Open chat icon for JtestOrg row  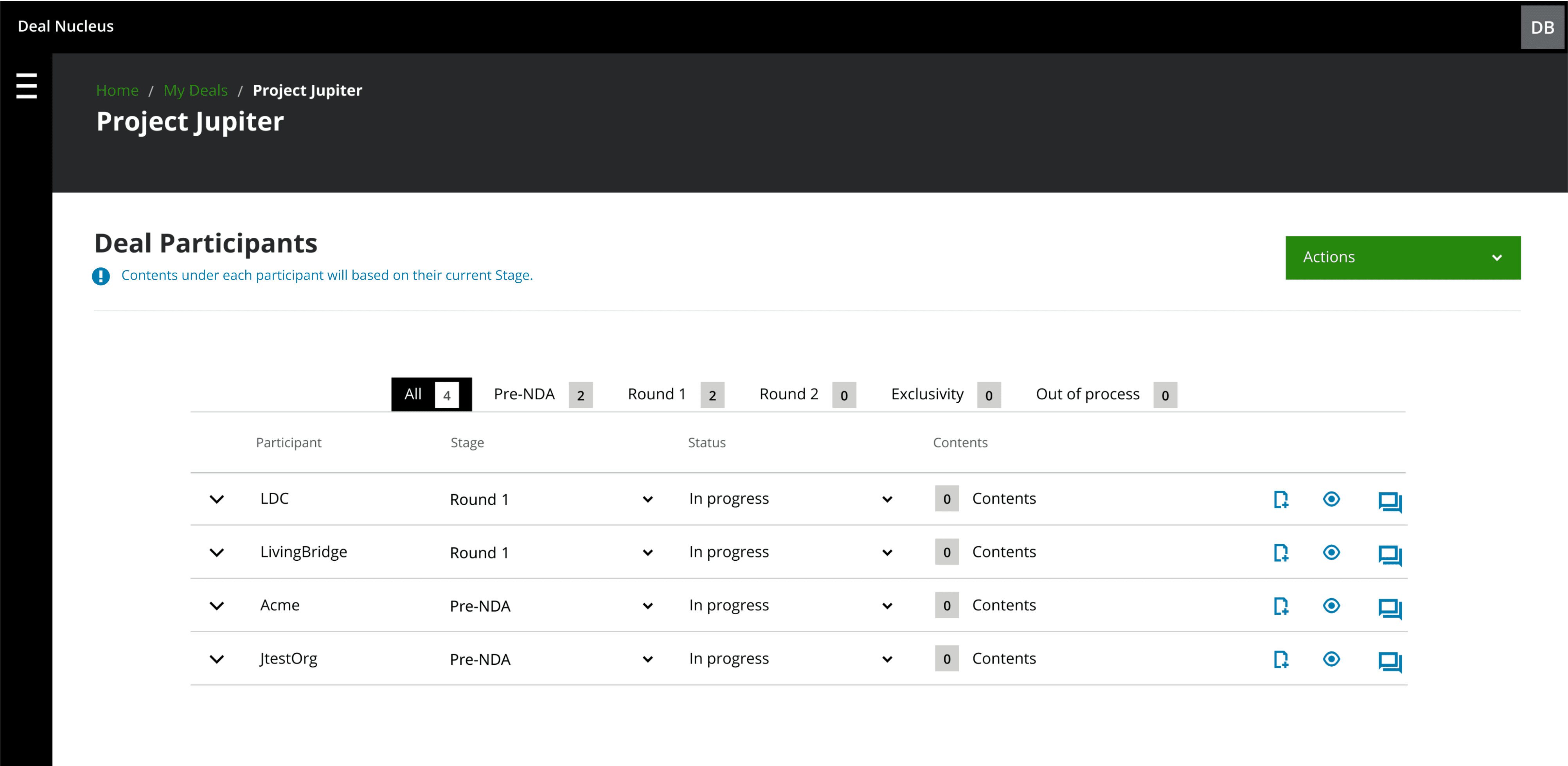coord(1390,661)
